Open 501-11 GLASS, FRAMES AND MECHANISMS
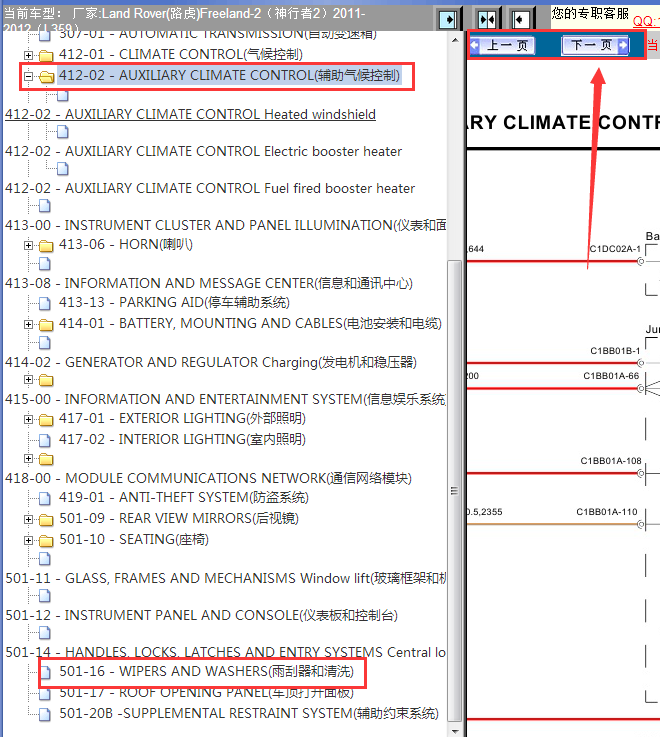The width and height of the screenshot is (660, 737). point(226,578)
